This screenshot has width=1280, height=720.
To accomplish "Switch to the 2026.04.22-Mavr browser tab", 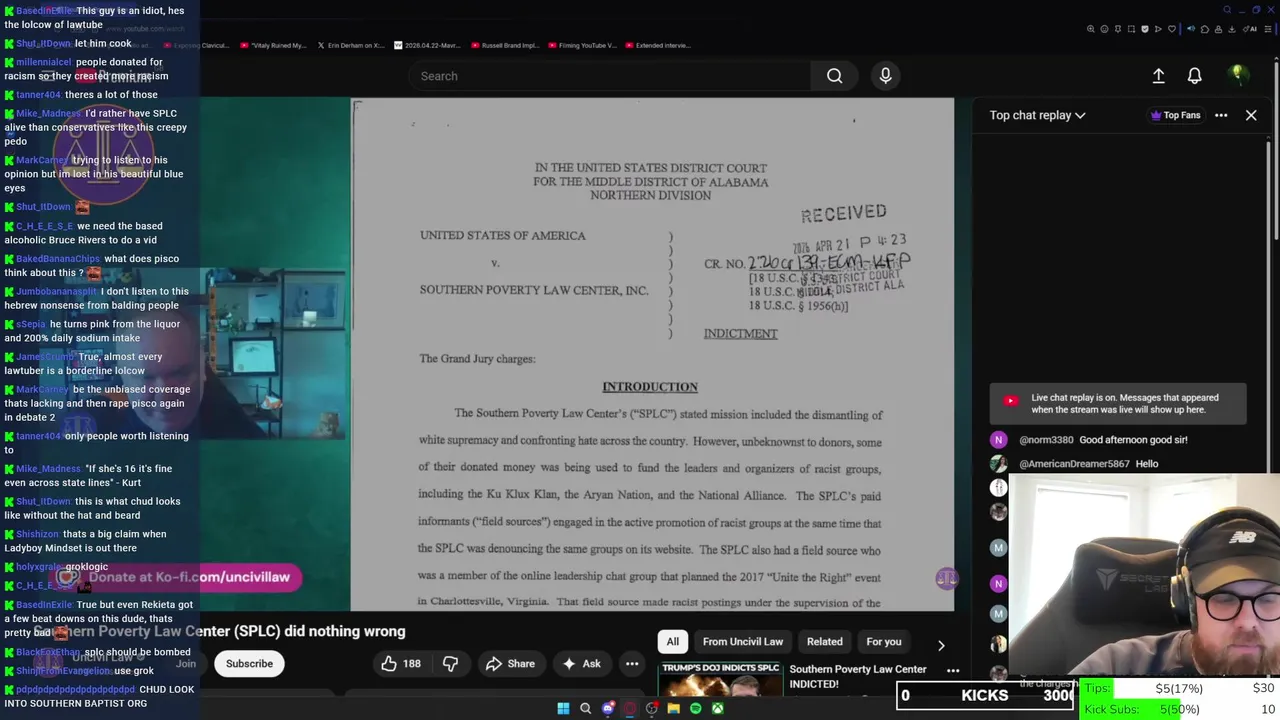I will 429,45.
